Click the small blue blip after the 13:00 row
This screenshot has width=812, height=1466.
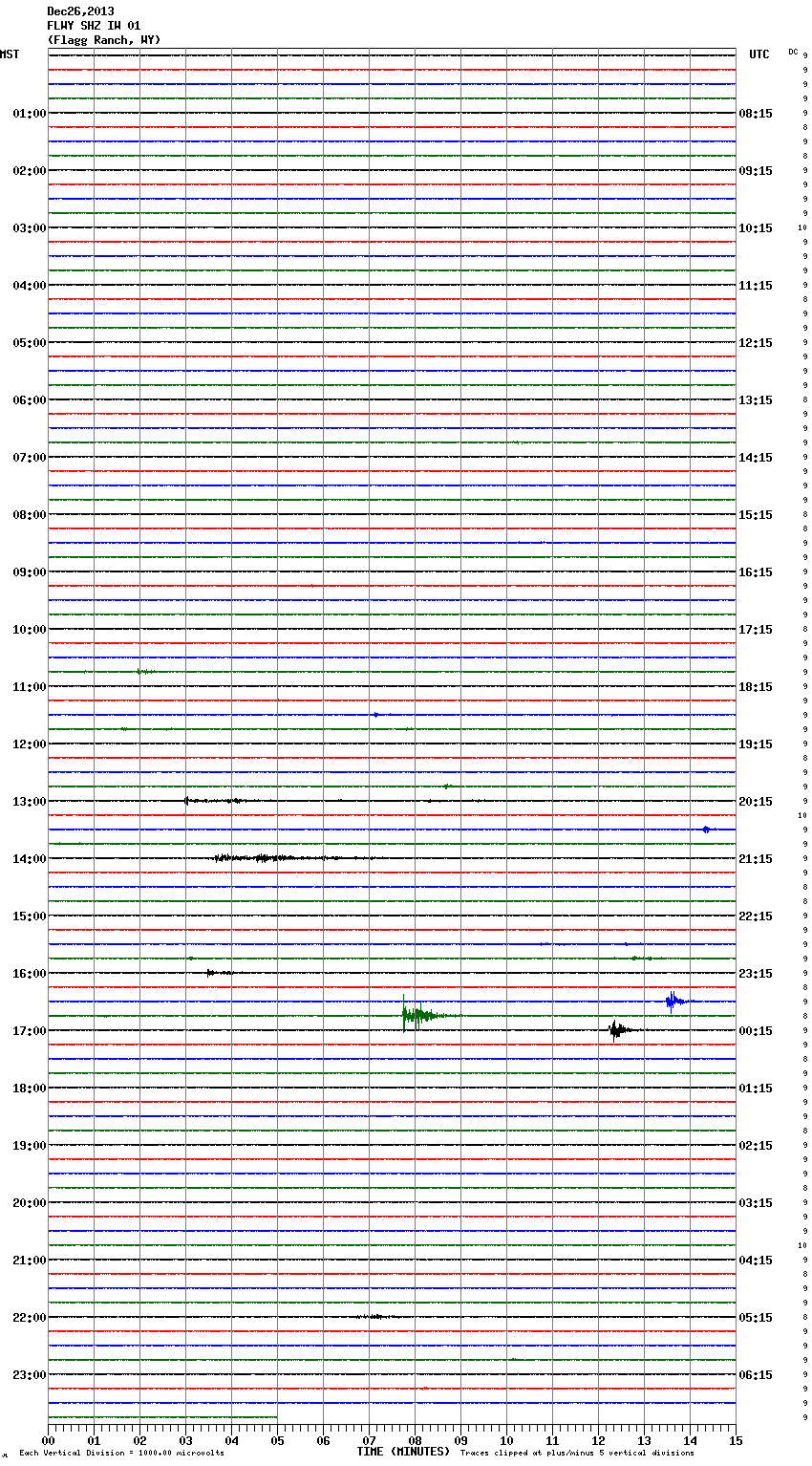pos(706,830)
